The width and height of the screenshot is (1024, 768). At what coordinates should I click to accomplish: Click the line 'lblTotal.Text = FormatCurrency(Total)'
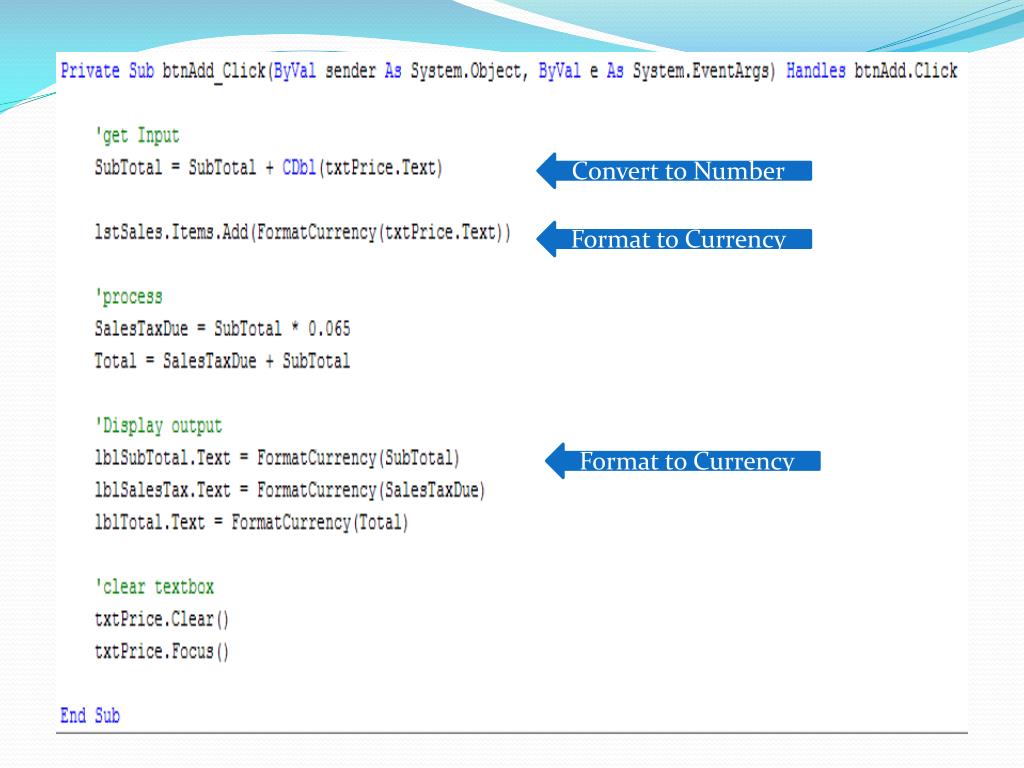click(x=251, y=522)
